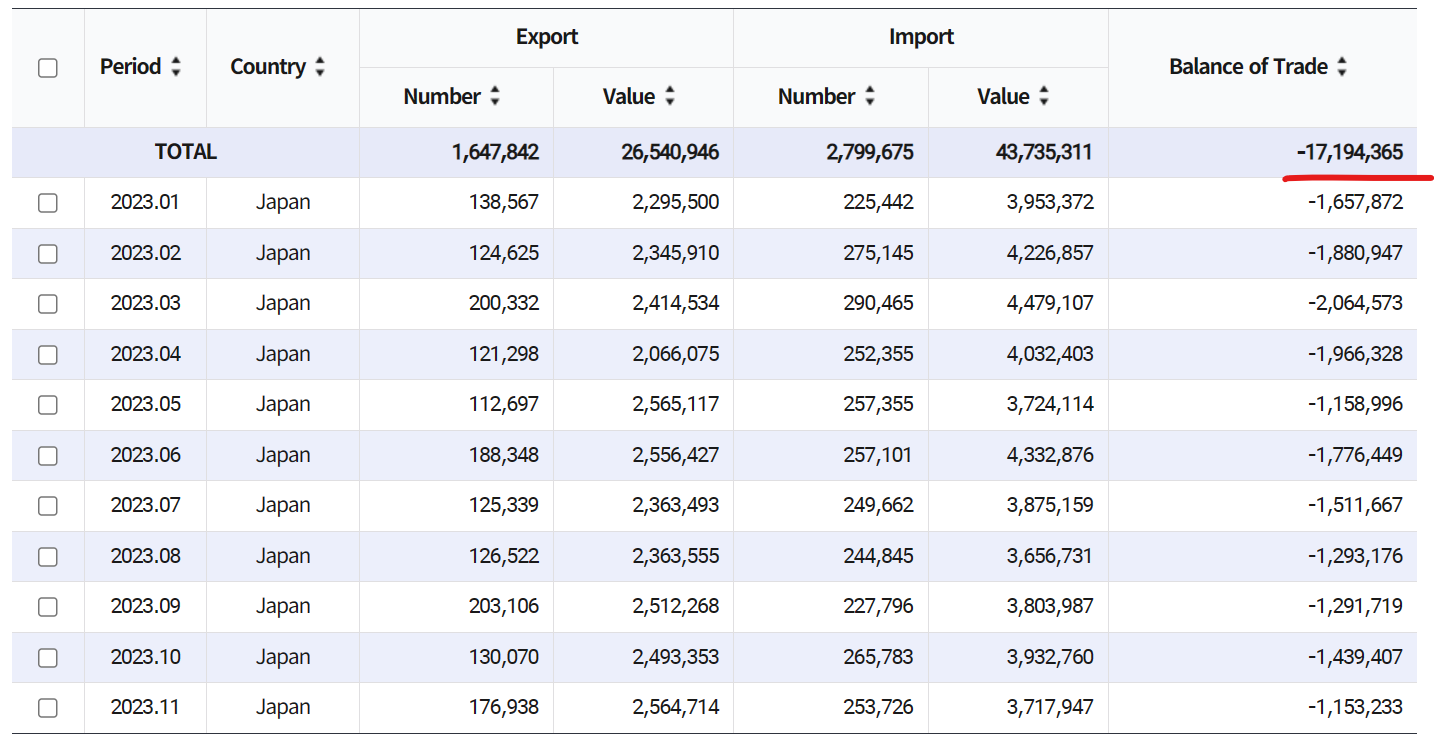Check the 2023.01 Japan row checkbox

point(48,203)
